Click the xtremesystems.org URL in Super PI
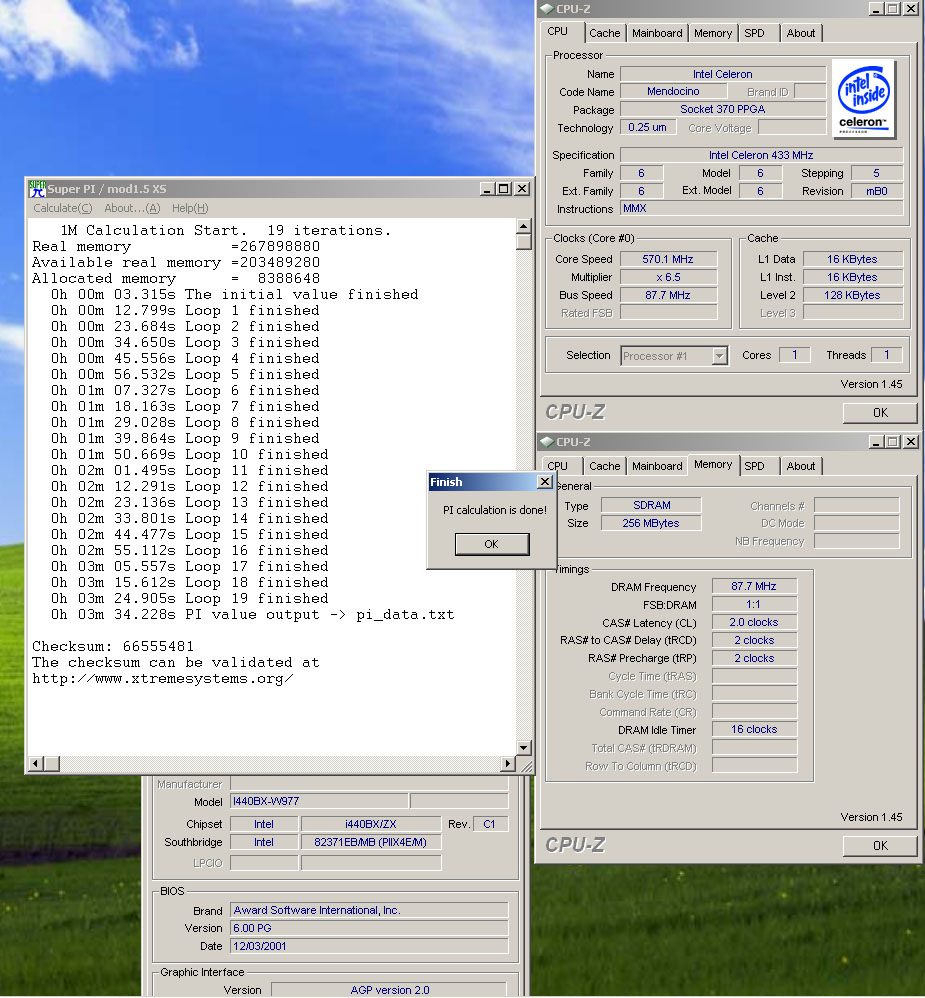 coord(163,678)
